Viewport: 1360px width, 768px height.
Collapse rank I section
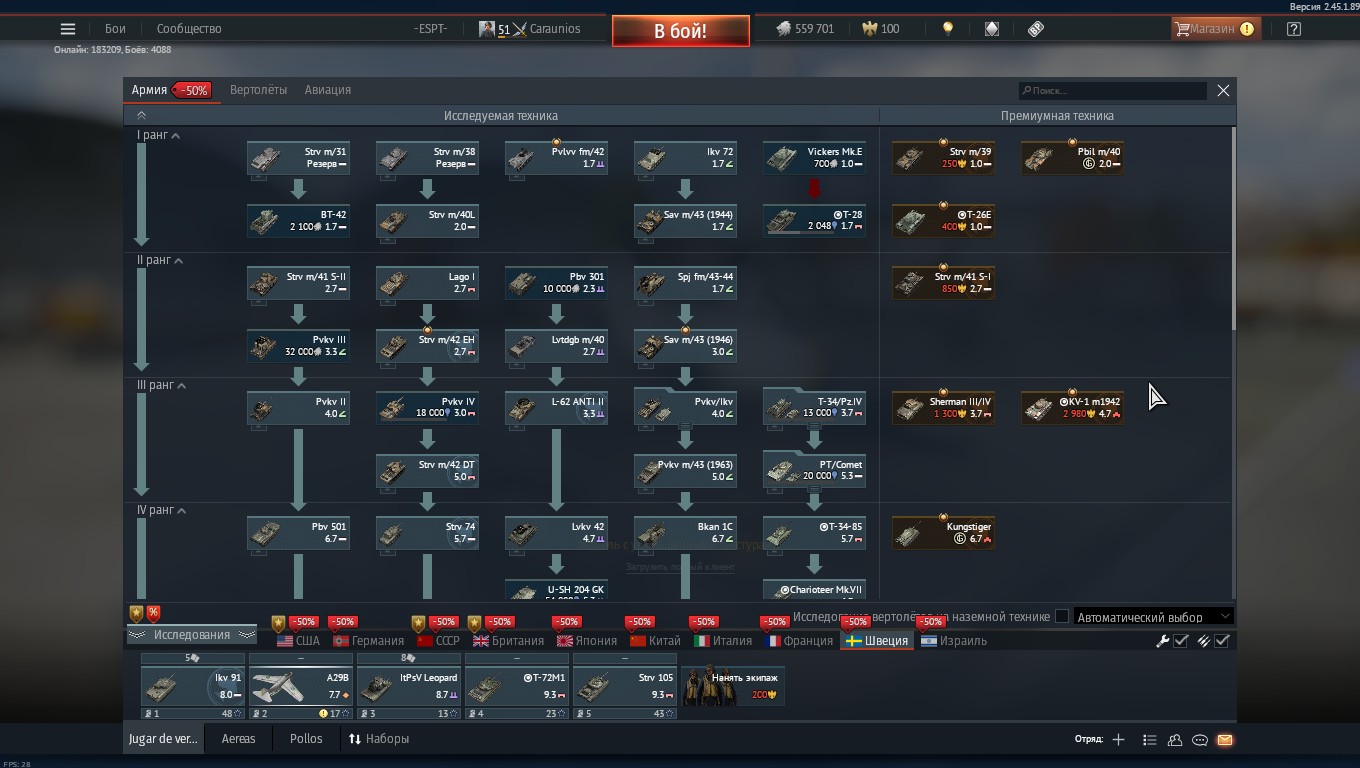click(x=176, y=136)
